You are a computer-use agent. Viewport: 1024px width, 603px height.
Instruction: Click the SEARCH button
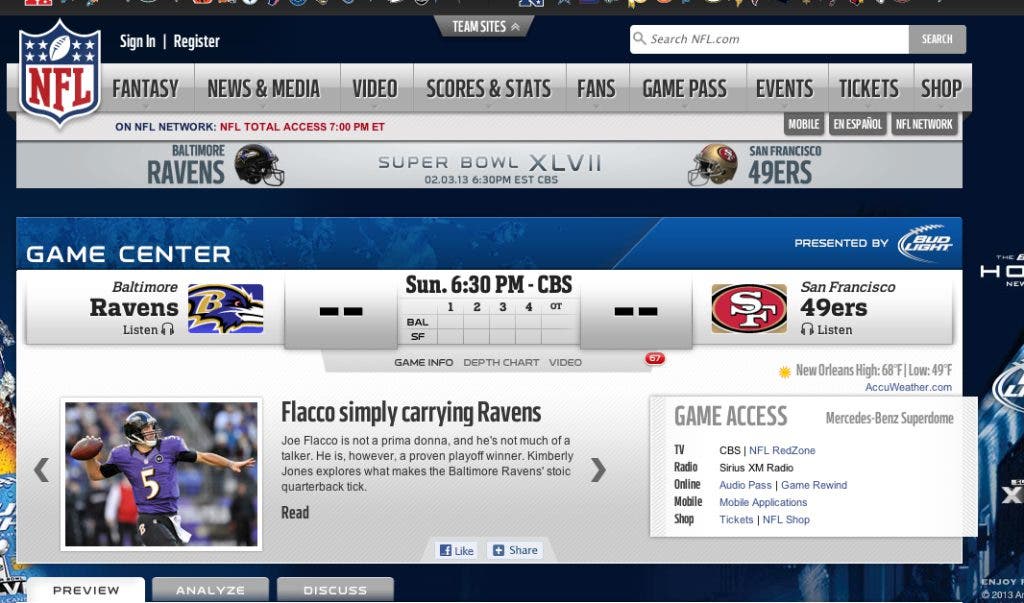coord(937,39)
